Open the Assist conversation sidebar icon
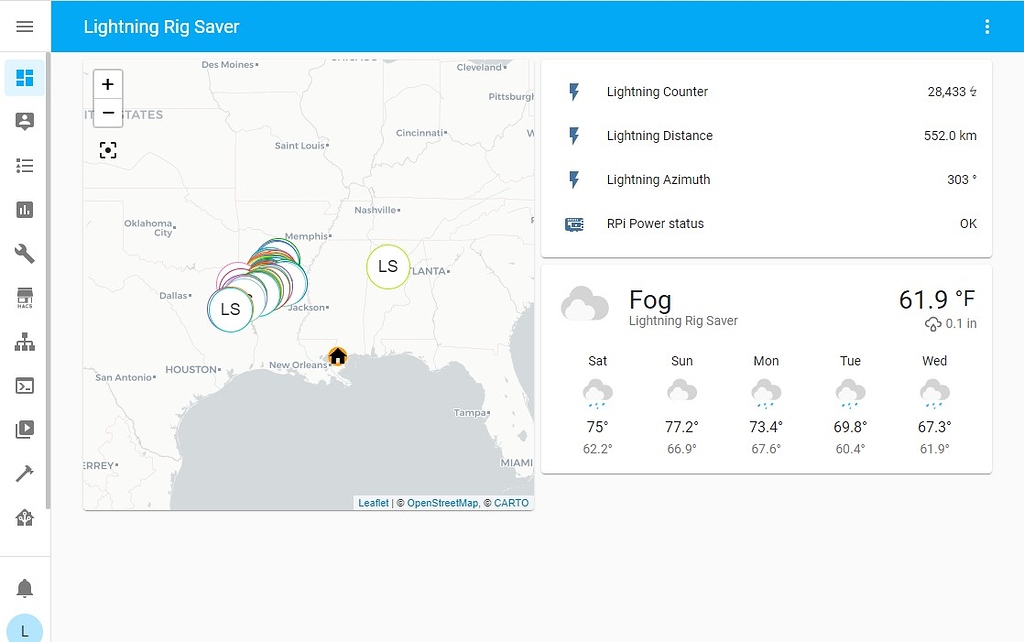1024x642 pixels. [25, 121]
